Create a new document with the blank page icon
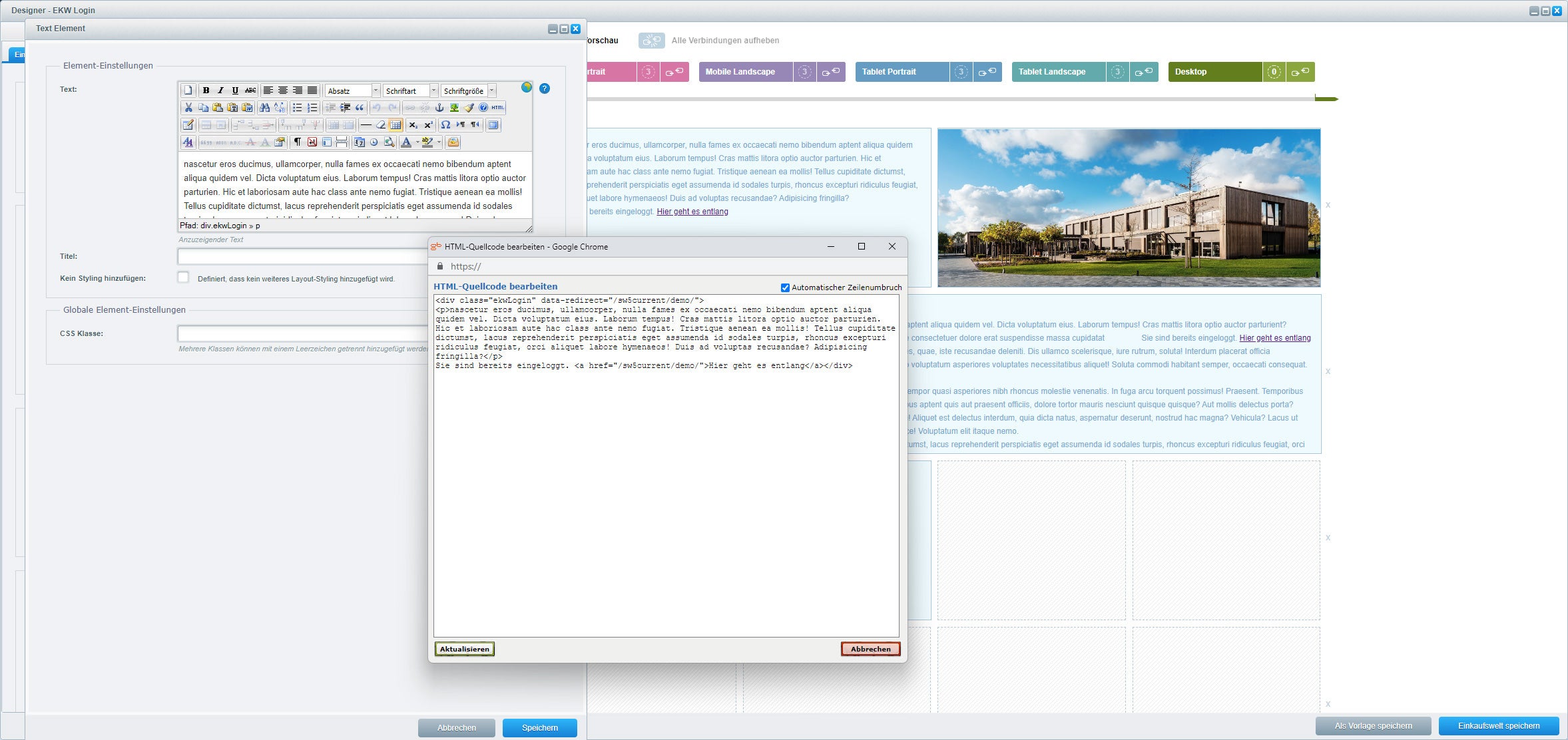 coord(188,91)
